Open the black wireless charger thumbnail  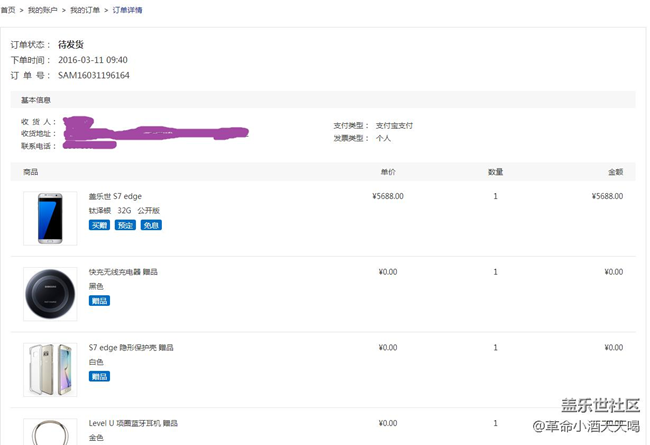coord(50,294)
